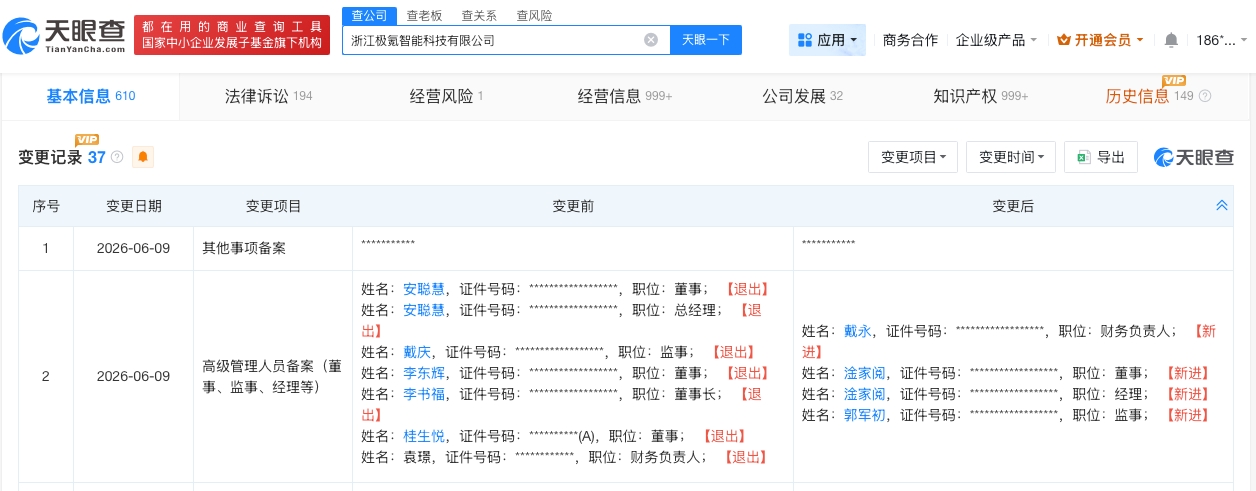Open the 变更项目 filter dropdown
The height and width of the screenshot is (491, 1256).
914,157
